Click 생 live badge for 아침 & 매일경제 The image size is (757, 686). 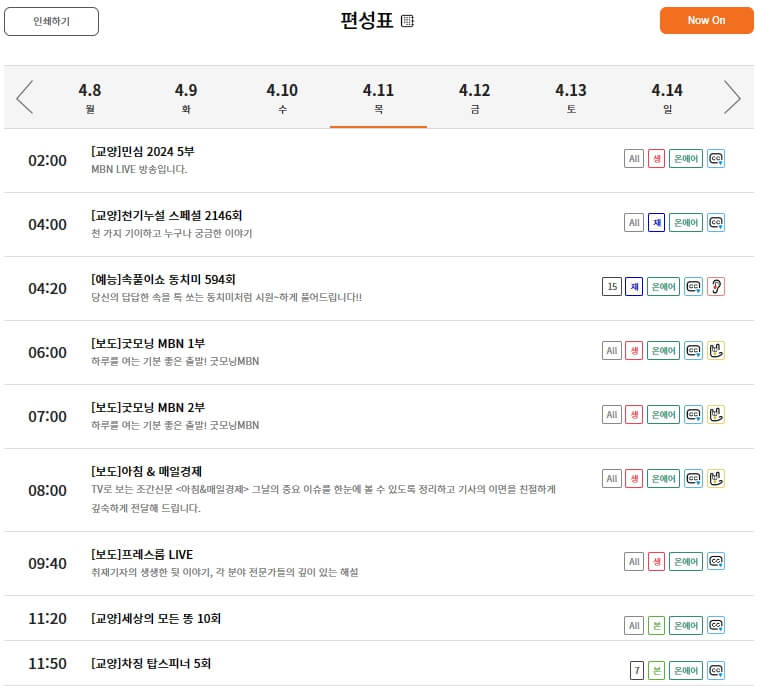click(634, 478)
